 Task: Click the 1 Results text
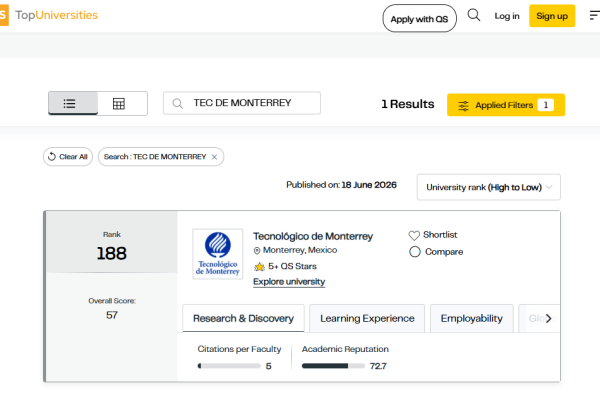408,104
